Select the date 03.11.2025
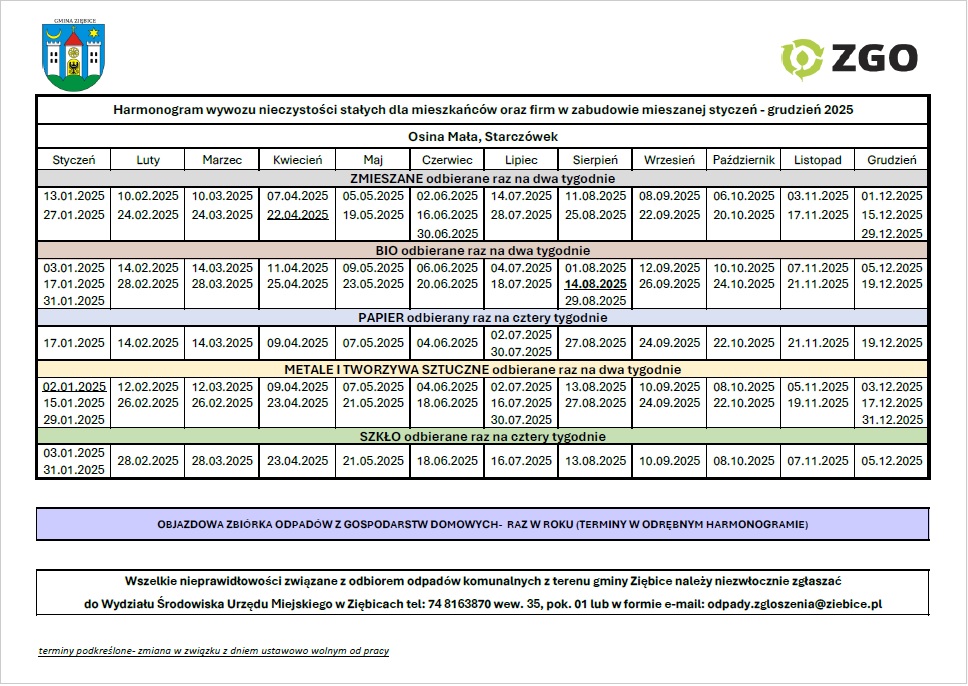The image size is (968, 686). click(x=817, y=196)
